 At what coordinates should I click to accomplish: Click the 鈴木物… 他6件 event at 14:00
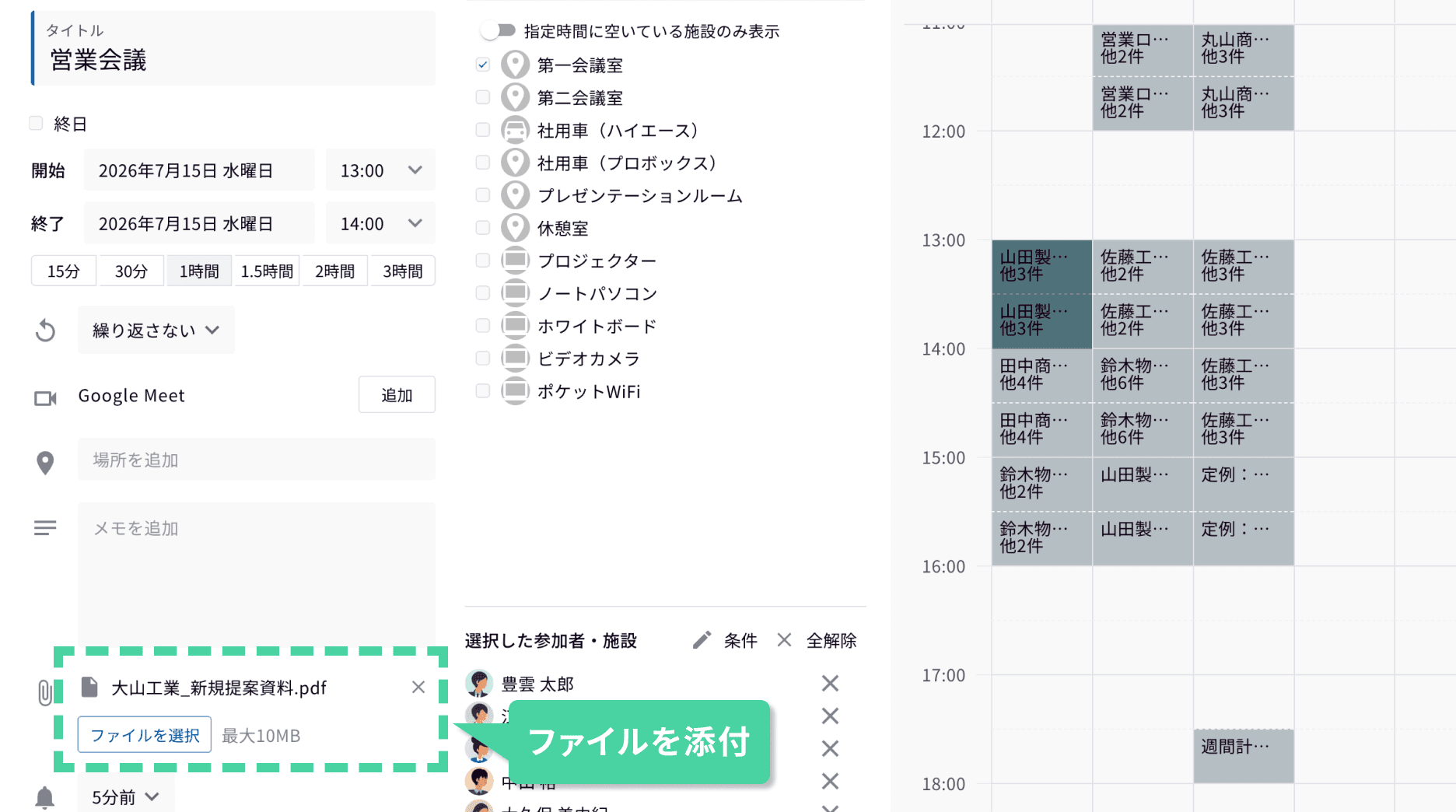click(x=1143, y=376)
